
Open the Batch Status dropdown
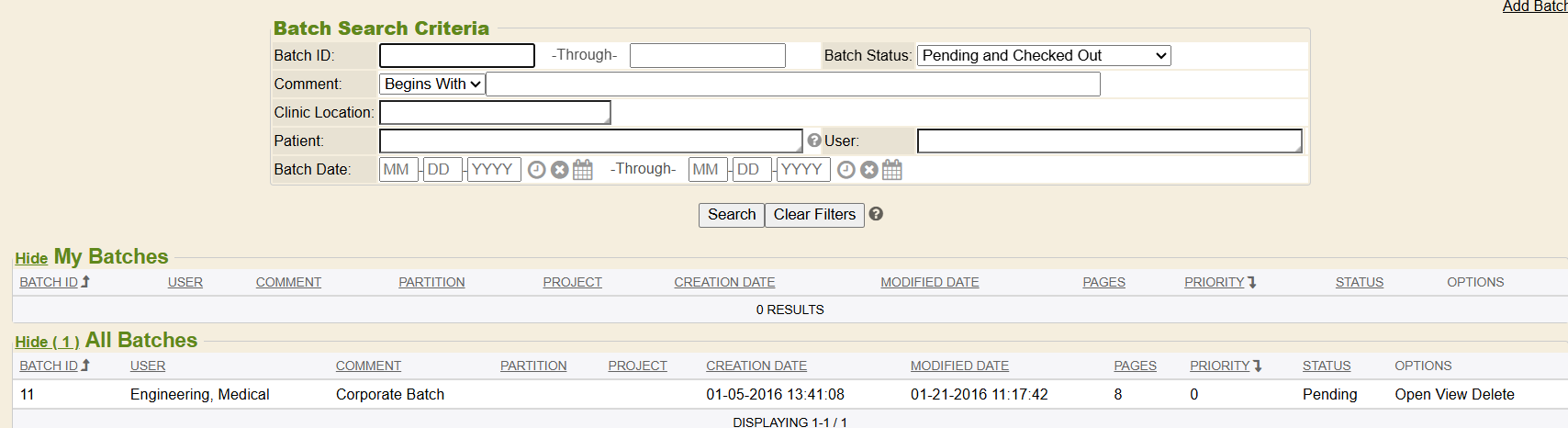point(1044,56)
